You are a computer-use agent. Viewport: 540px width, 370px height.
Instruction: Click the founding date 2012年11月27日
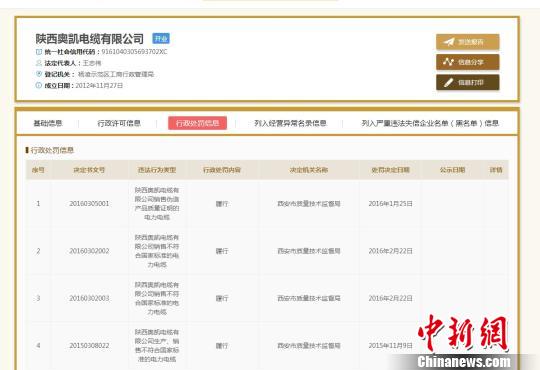pyautogui.click(x=99, y=85)
